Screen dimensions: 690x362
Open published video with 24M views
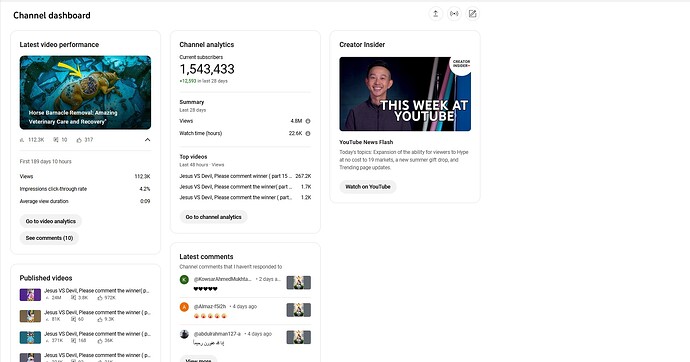pyautogui.click(x=97, y=291)
